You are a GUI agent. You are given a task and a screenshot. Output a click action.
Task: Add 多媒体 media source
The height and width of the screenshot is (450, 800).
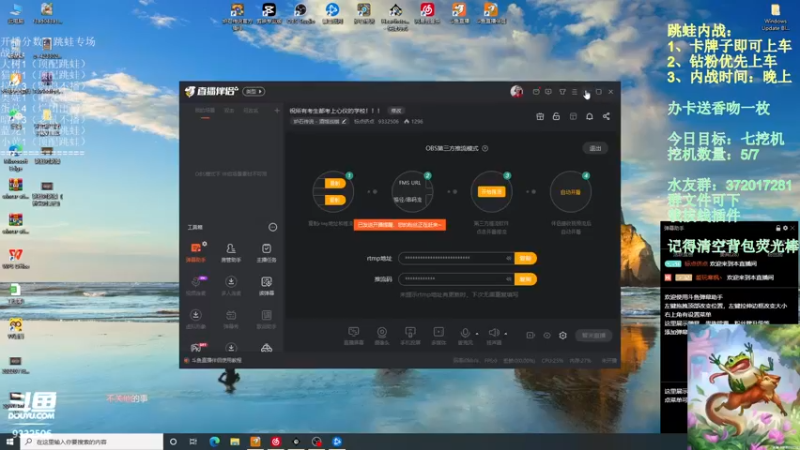pos(438,336)
